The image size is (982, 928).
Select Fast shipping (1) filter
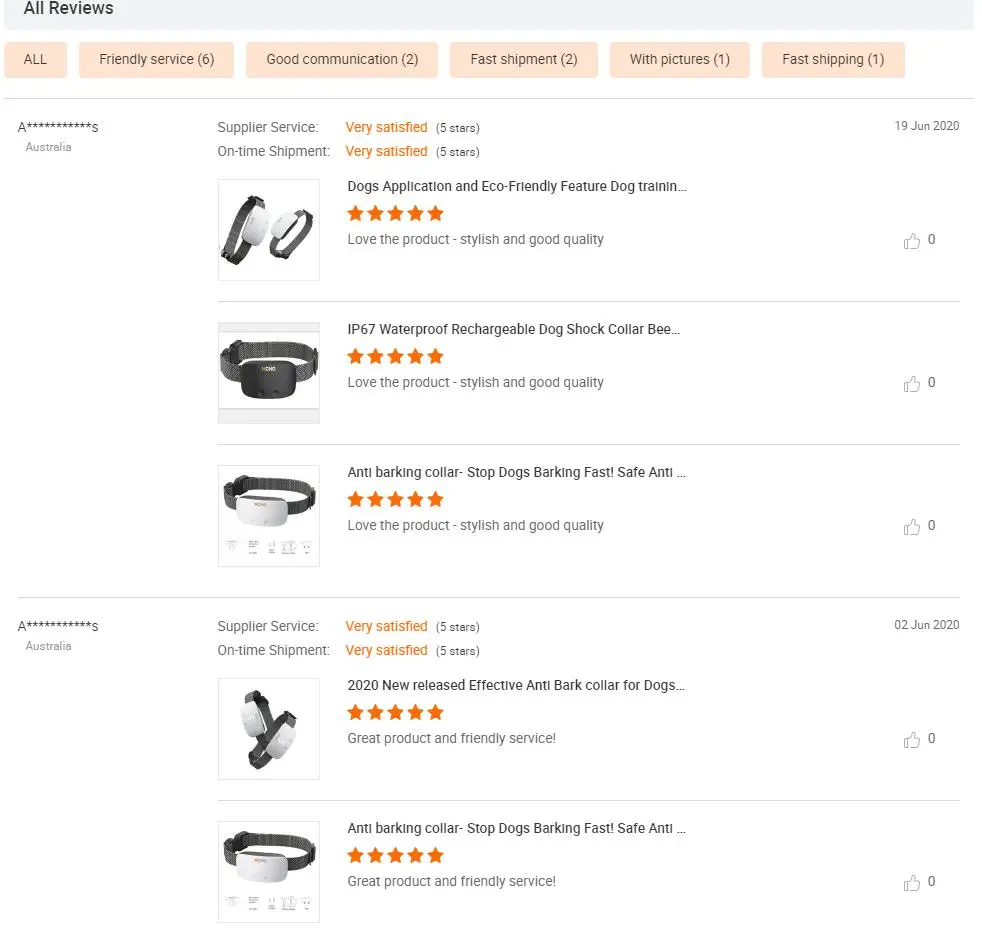[x=832, y=60]
